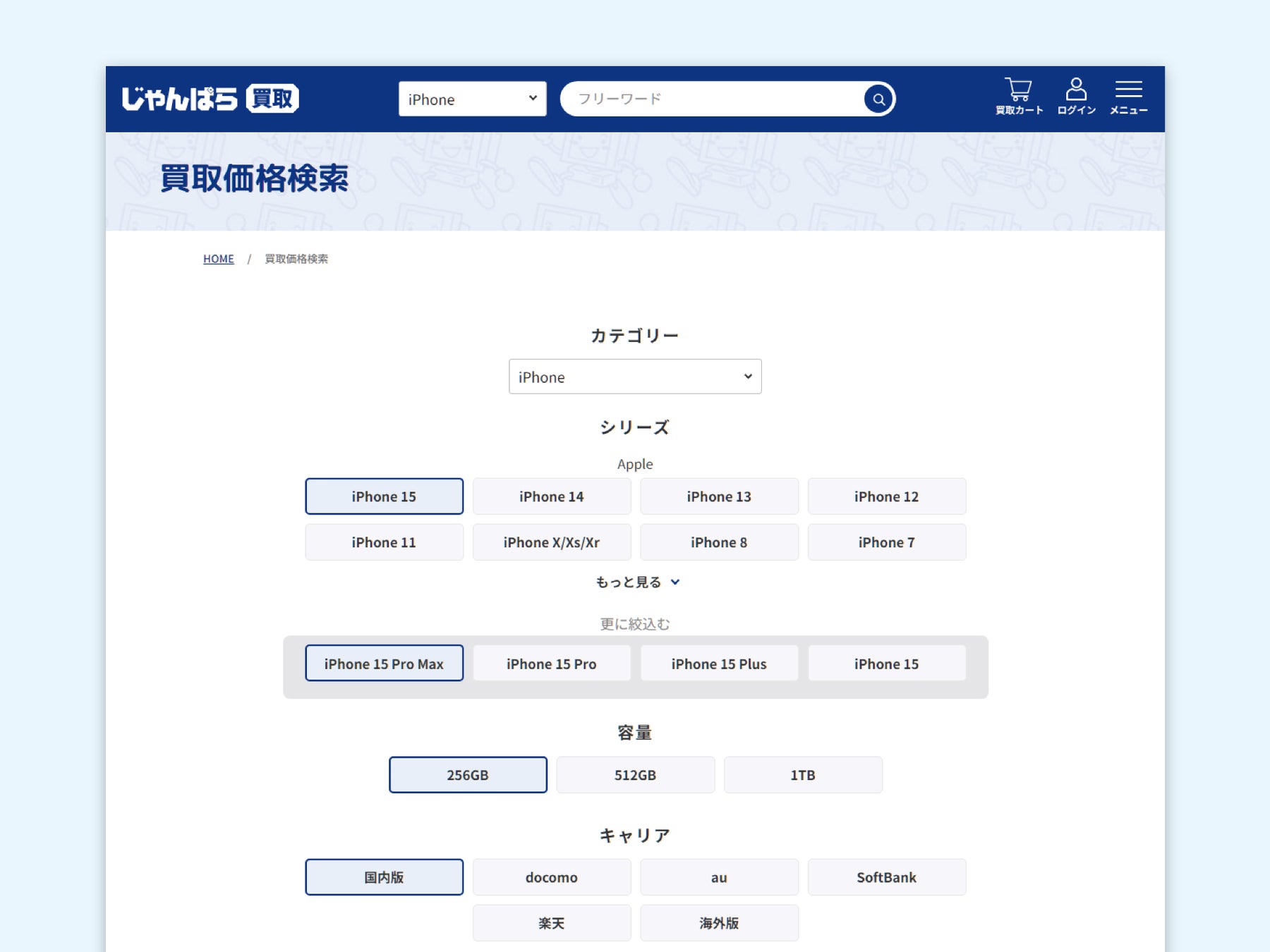The width and height of the screenshot is (1270, 952).
Task: Select the iPhone 12 series
Action: (887, 496)
